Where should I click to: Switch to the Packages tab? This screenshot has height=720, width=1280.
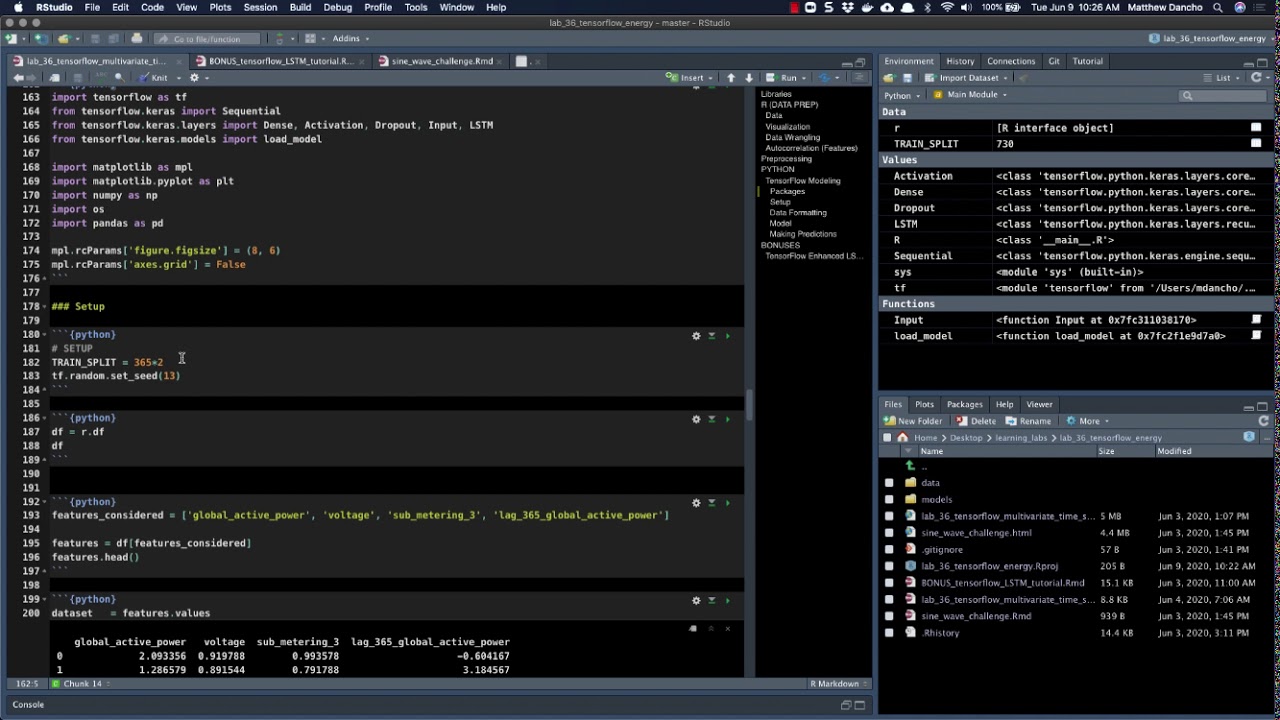(965, 405)
